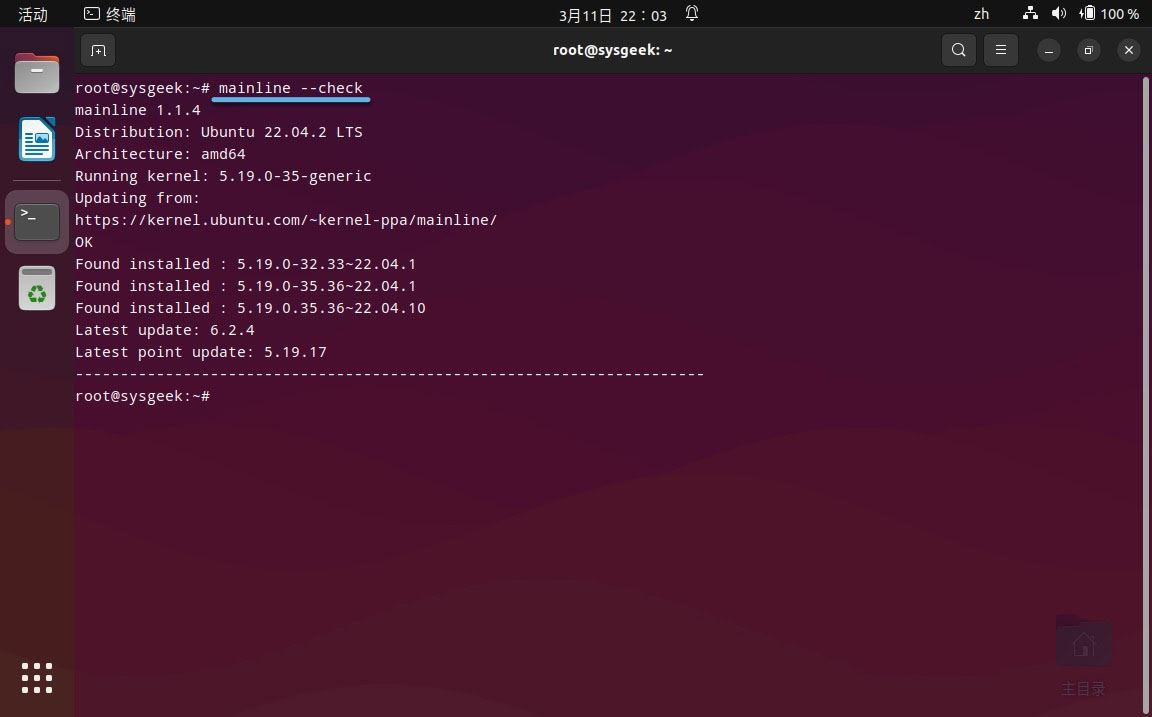
Task: Click the speaker volume icon
Action: coord(1058,14)
